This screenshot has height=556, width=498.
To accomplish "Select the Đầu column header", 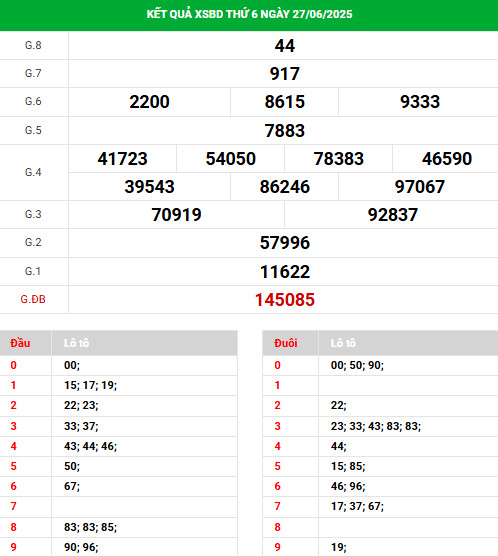I will tap(20, 343).
